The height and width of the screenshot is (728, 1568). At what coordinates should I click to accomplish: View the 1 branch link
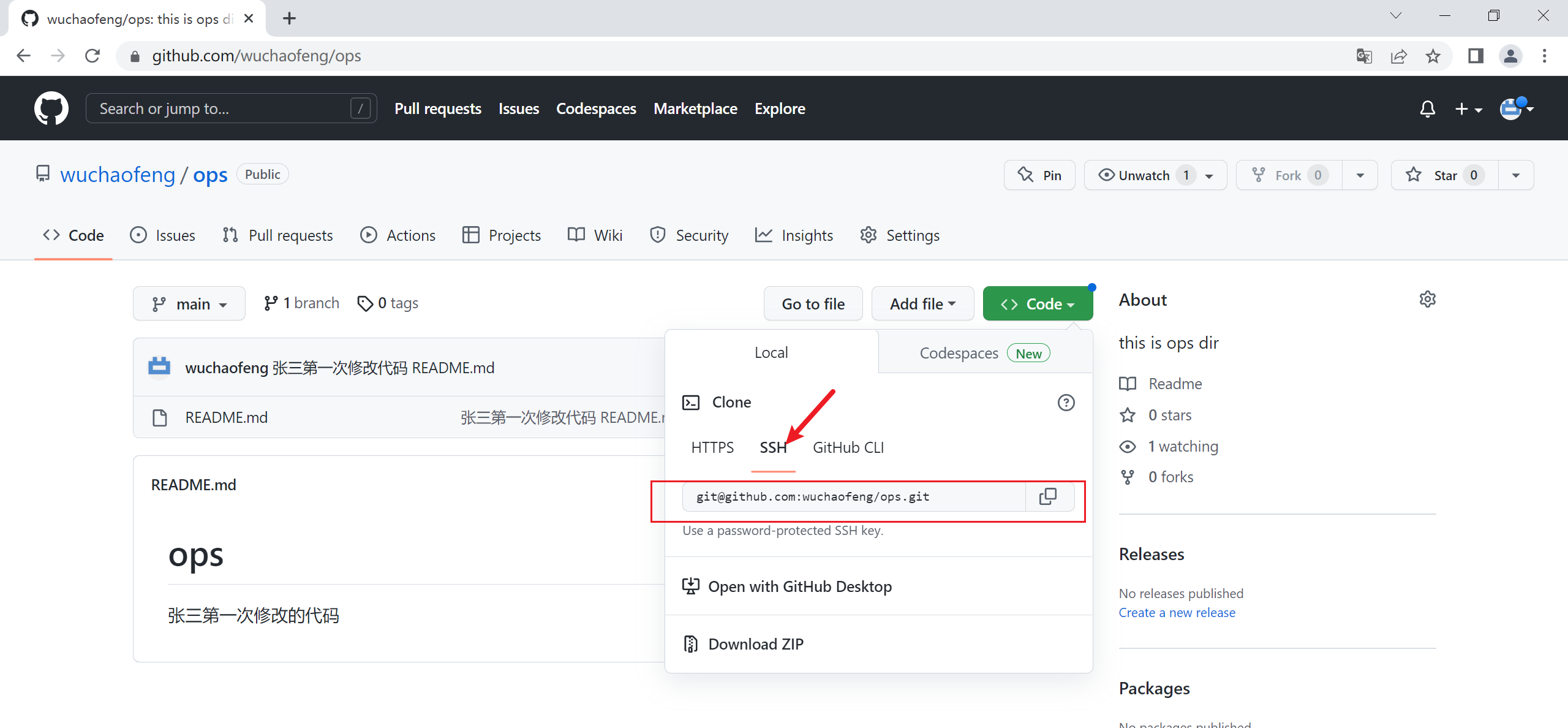[301, 303]
